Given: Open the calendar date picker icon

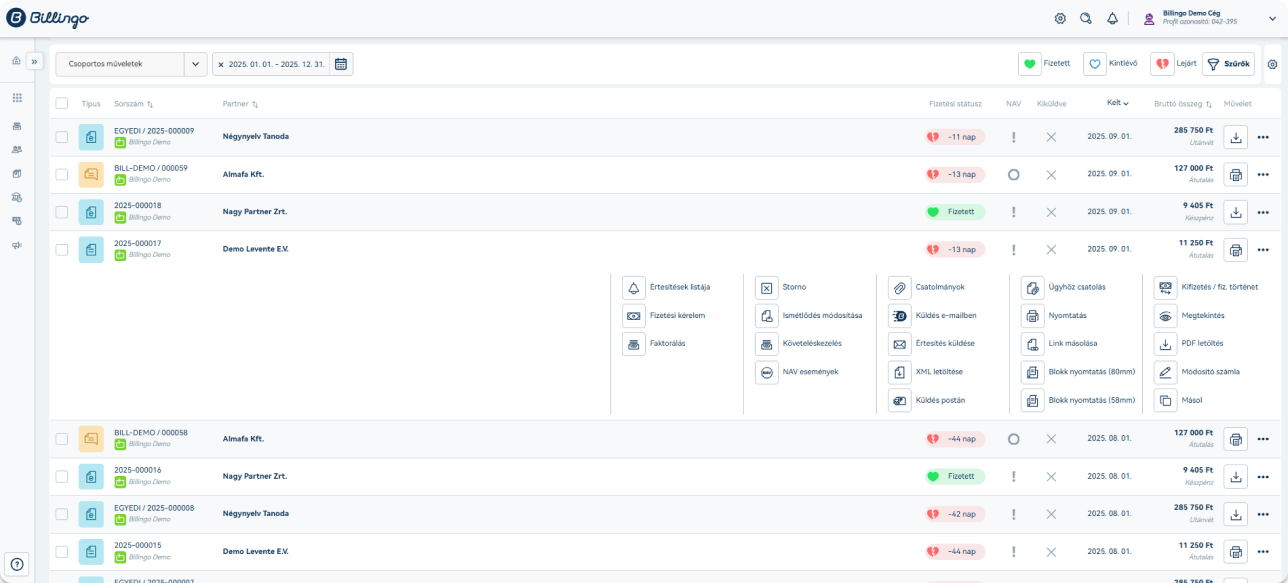Looking at the screenshot, I should click(341, 64).
